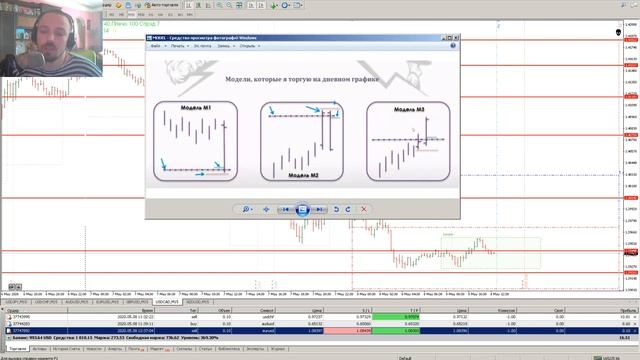The width and height of the screenshot is (640, 360).
Task: Open the Запись dropdown in photo viewer
Action: [x=226, y=46]
